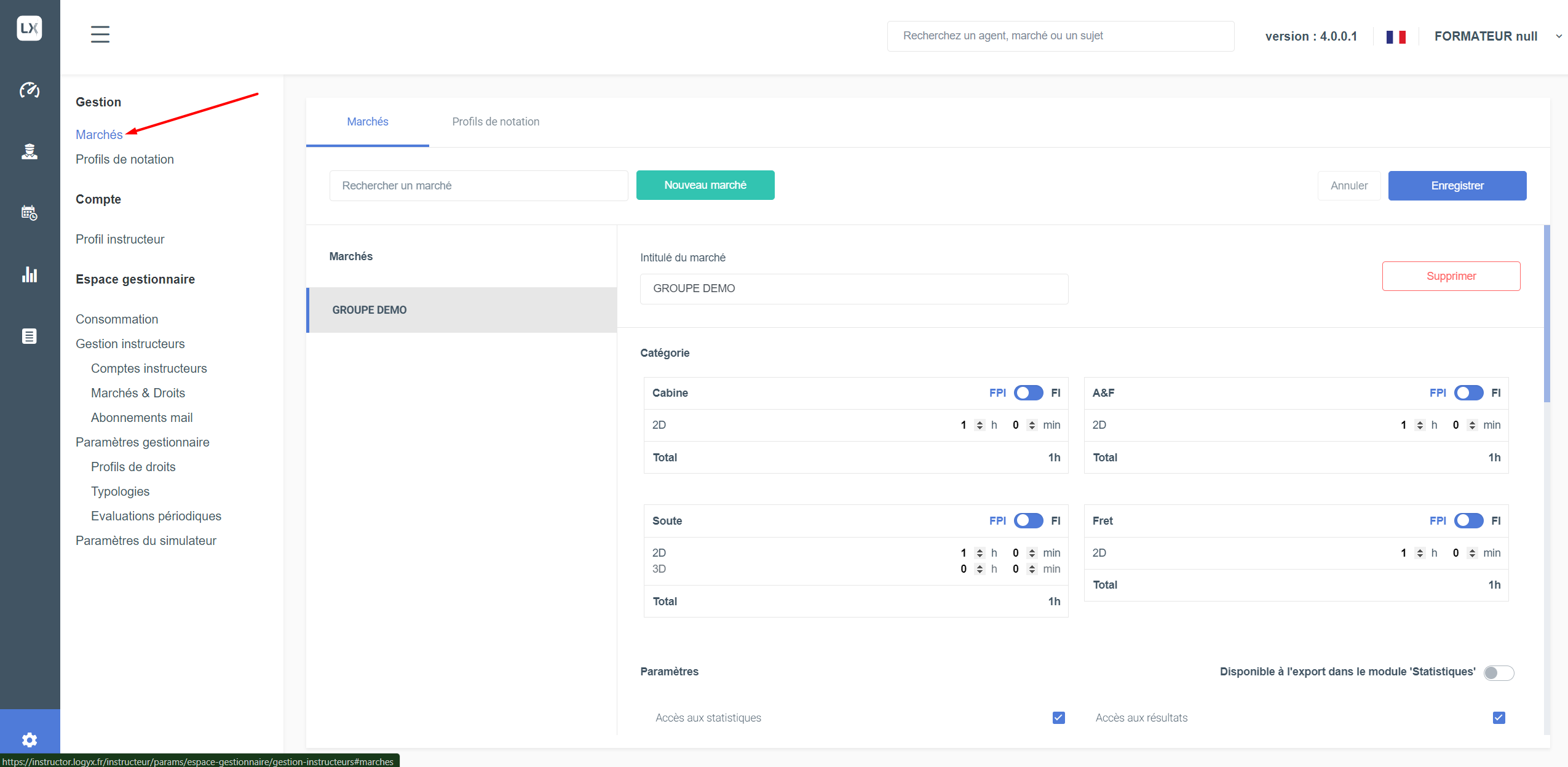Viewport: 1568px width, 767px height.
Task: Open Paramètres du simulateur menu item
Action: 146,541
